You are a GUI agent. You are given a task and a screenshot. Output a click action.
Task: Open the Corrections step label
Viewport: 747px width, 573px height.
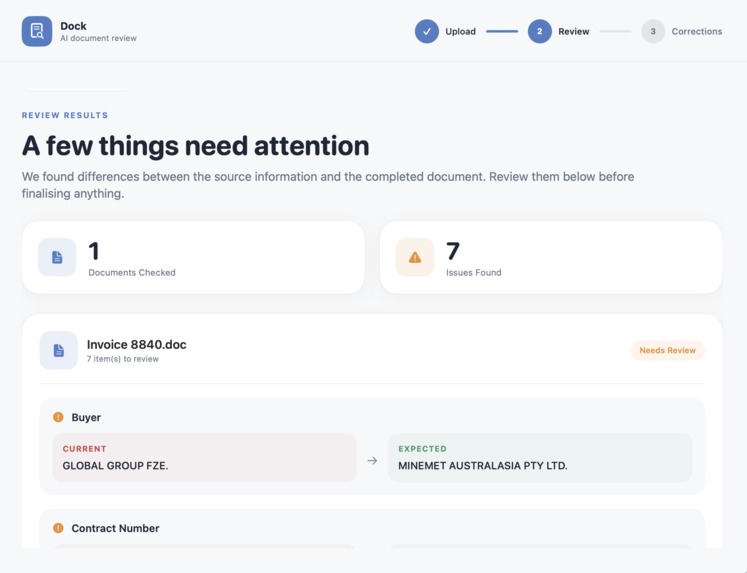point(697,31)
